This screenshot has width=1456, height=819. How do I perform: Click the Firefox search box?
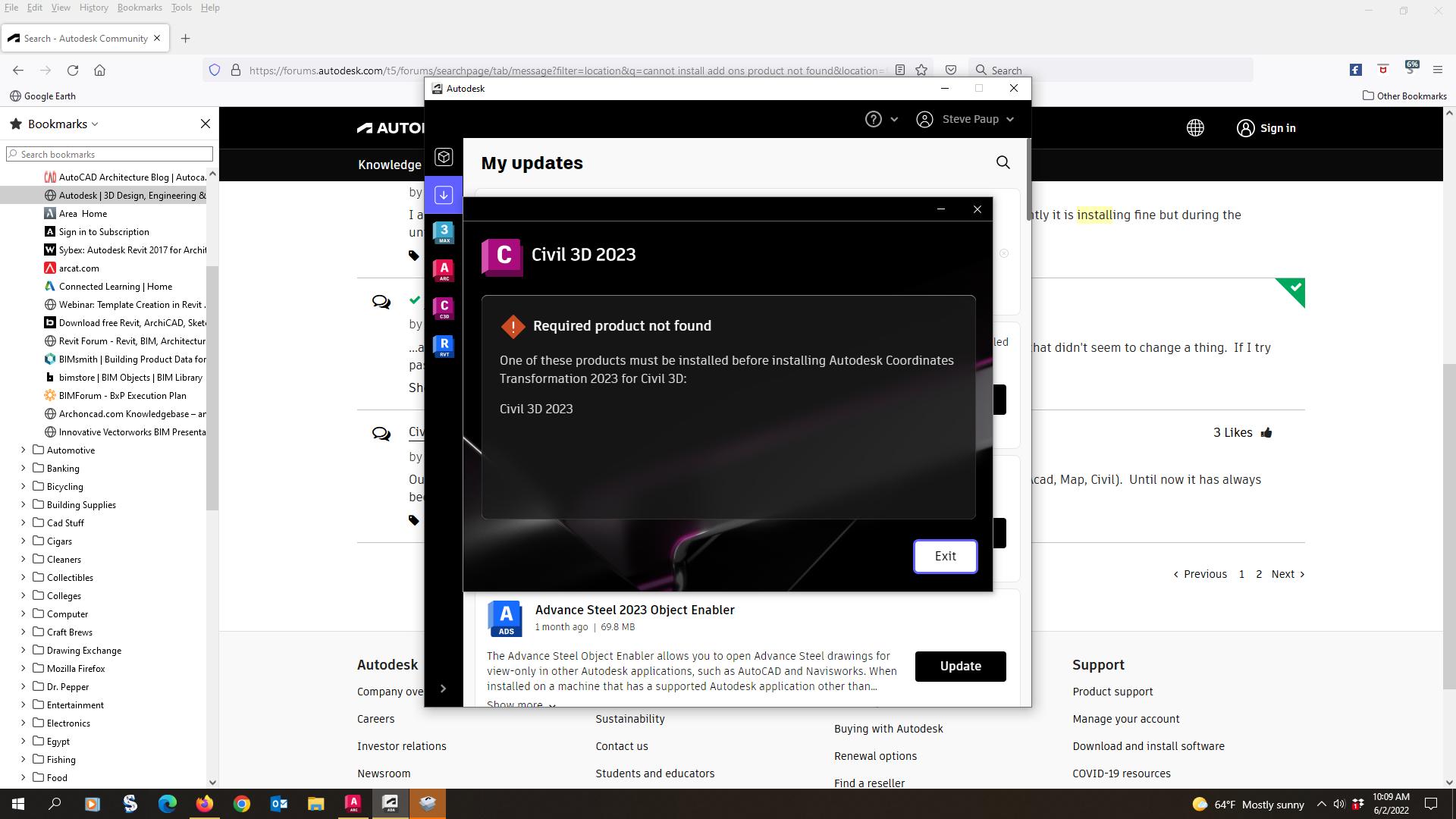click(1111, 71)
